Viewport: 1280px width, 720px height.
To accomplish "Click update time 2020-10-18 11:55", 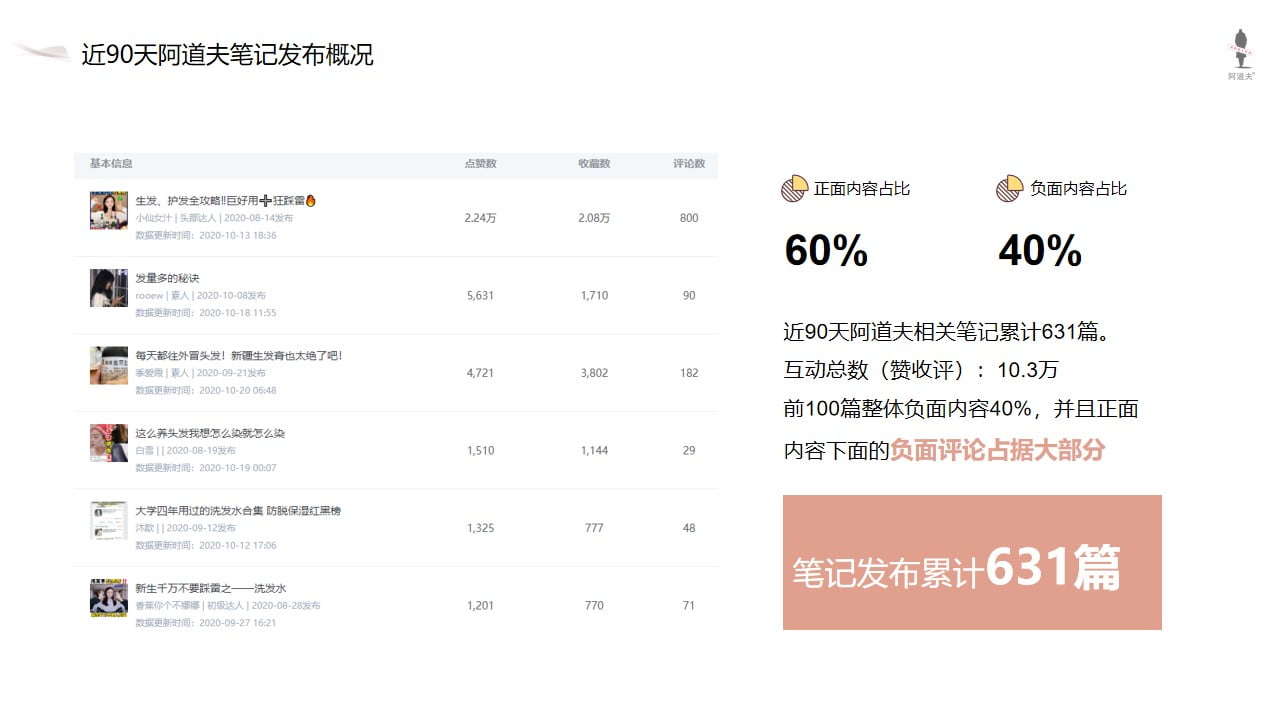I will (206, 313).
